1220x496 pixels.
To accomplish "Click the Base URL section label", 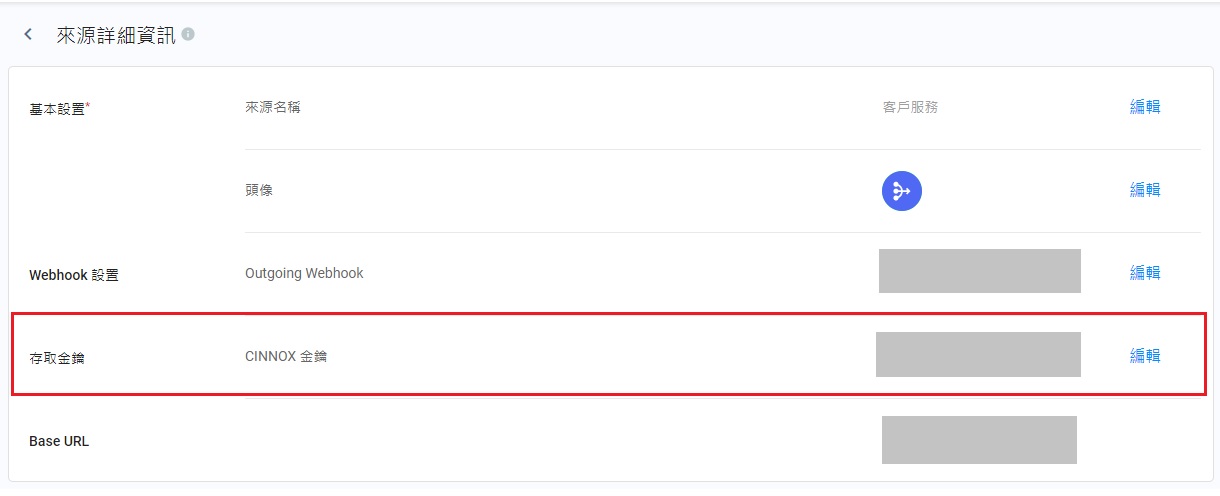I will coord(59,441).
